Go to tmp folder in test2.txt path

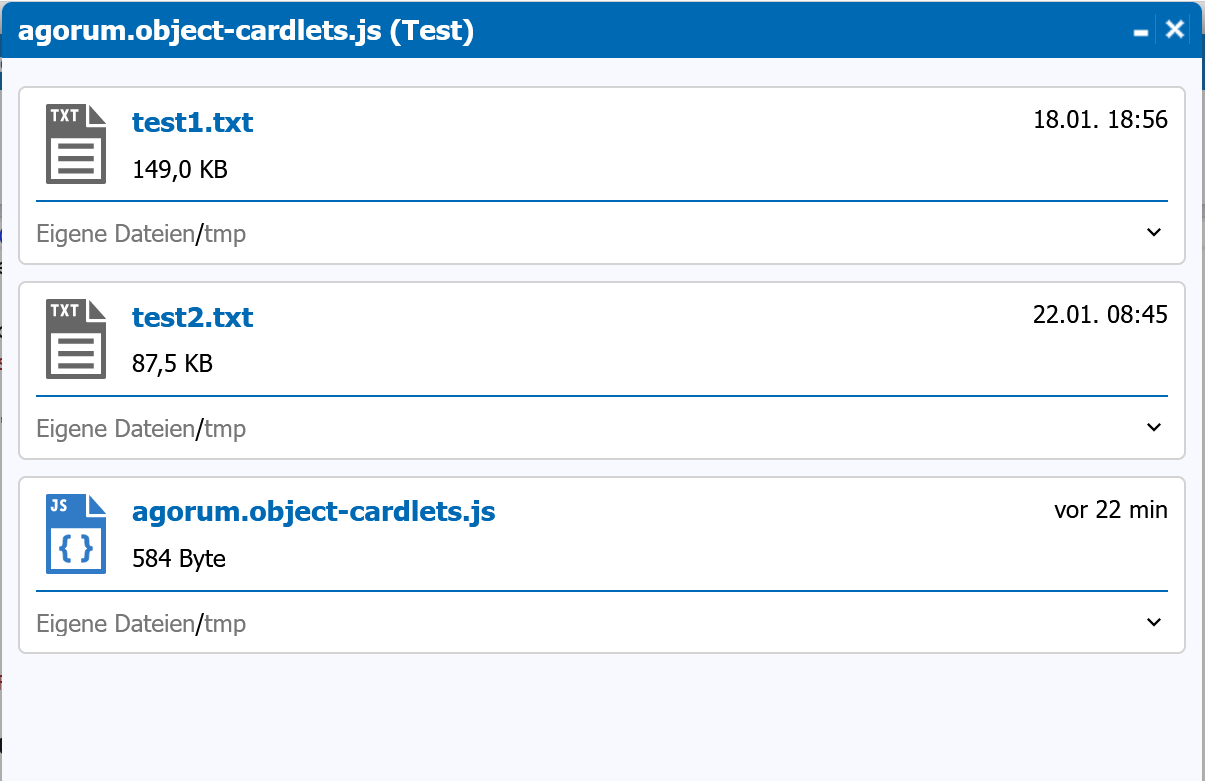pyautogui.click(x=225, y=429)
